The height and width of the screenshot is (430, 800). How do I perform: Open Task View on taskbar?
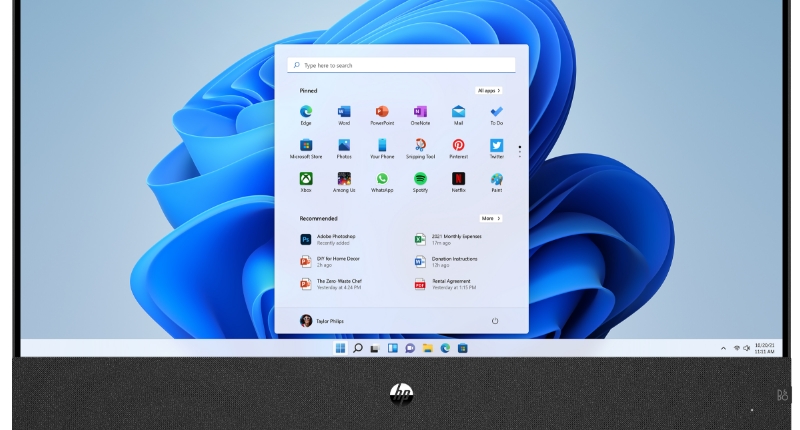tap(375, 348)
